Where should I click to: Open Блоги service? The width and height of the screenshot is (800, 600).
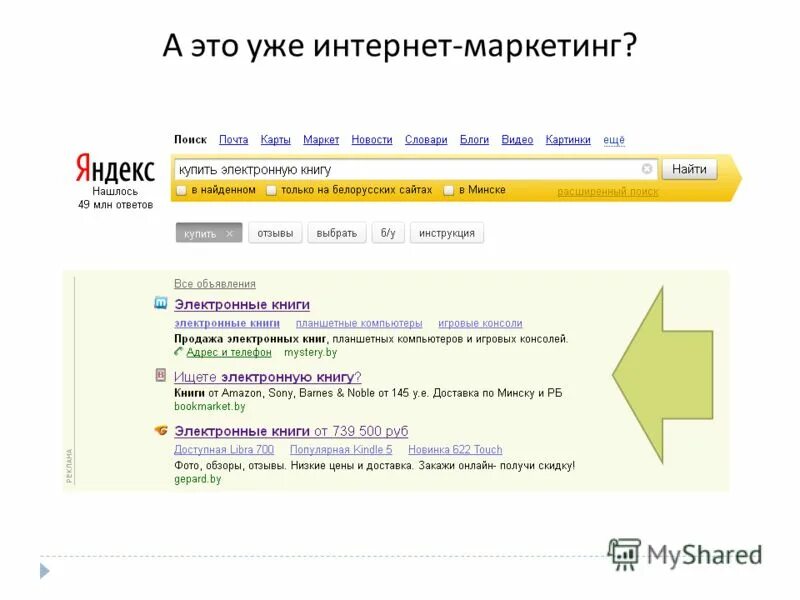click(x=474, y=139)
